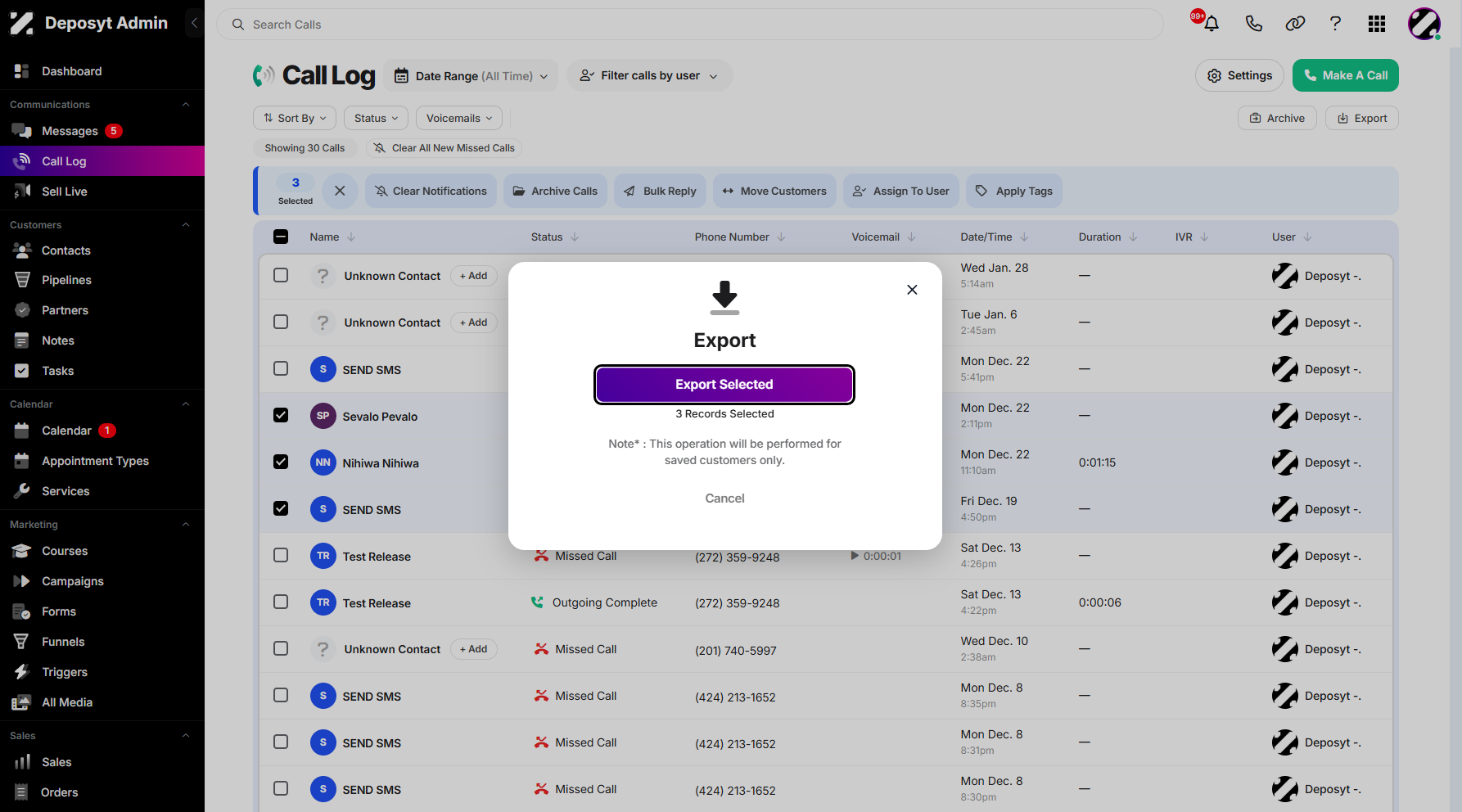1462x812 pixels.
Task: Sort by Name column arrow
Action: pos(351,237)
